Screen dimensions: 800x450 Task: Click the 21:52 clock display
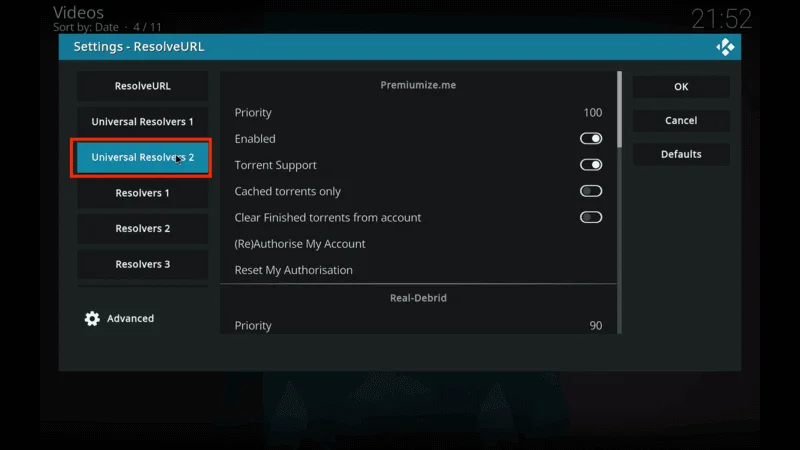721,19
